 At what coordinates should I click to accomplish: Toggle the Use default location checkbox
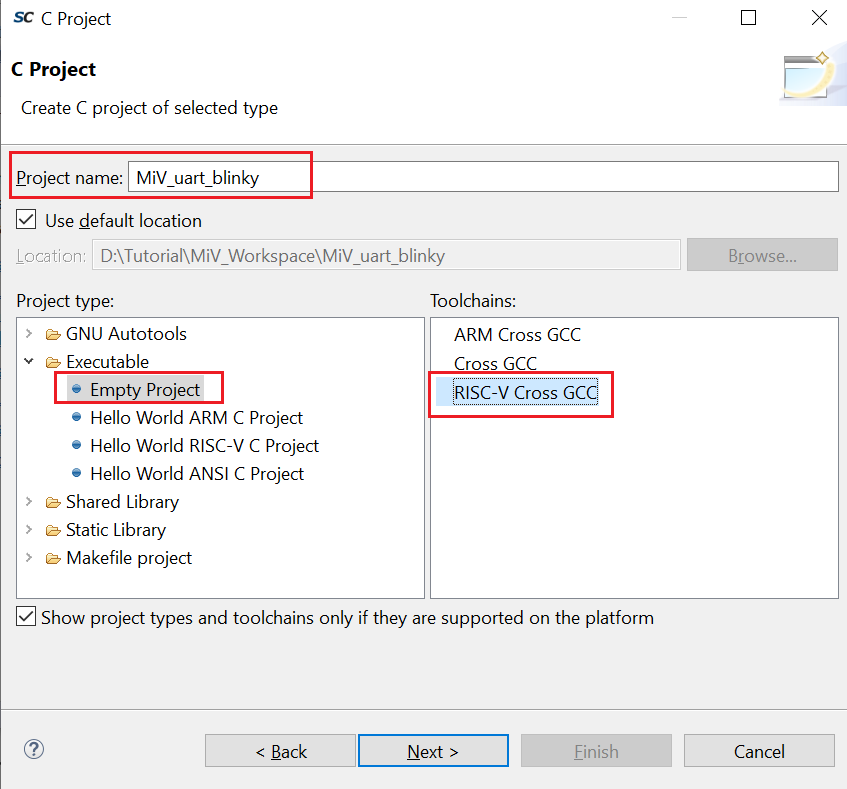click(27, 220)
